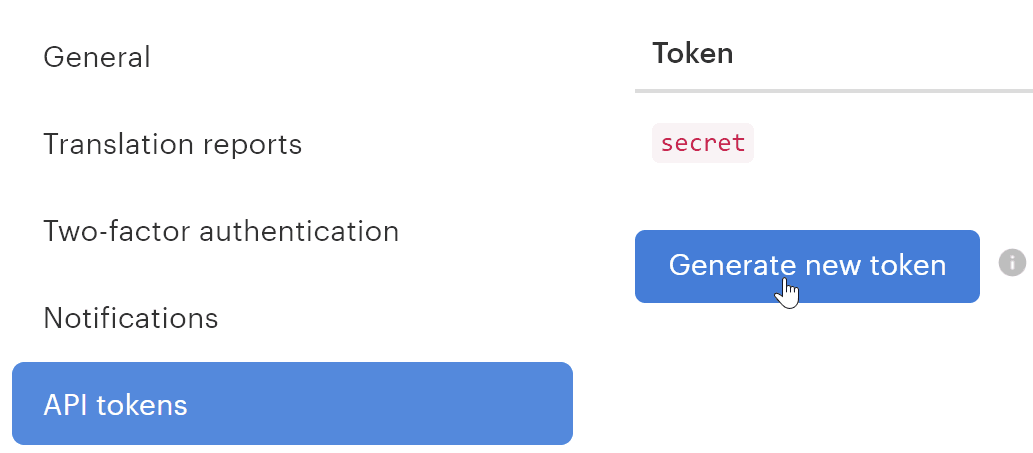Navigate to General in the sidebar
1033x453 pixels.
[97, 57]
